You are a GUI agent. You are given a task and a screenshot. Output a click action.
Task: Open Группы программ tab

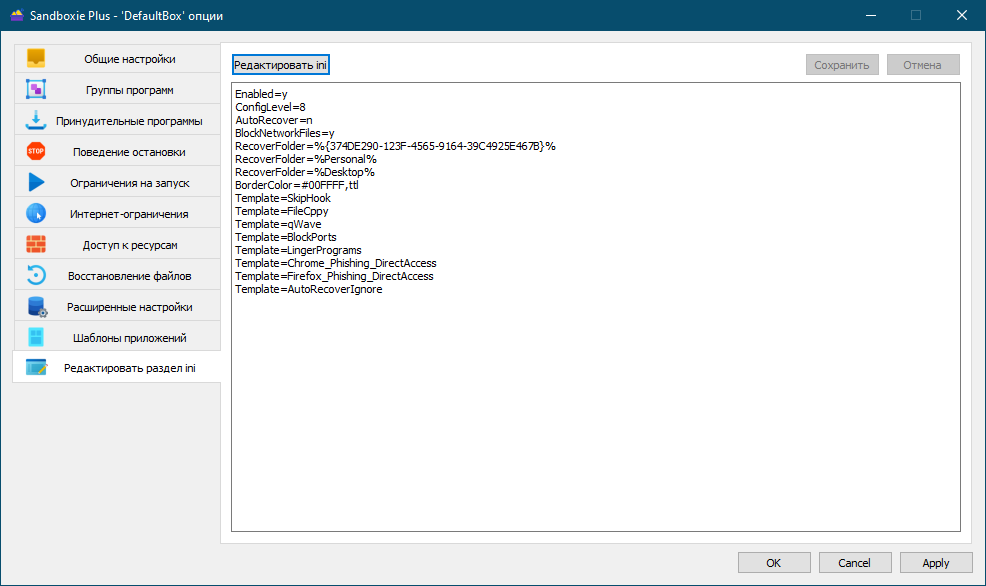coord(118,90)
